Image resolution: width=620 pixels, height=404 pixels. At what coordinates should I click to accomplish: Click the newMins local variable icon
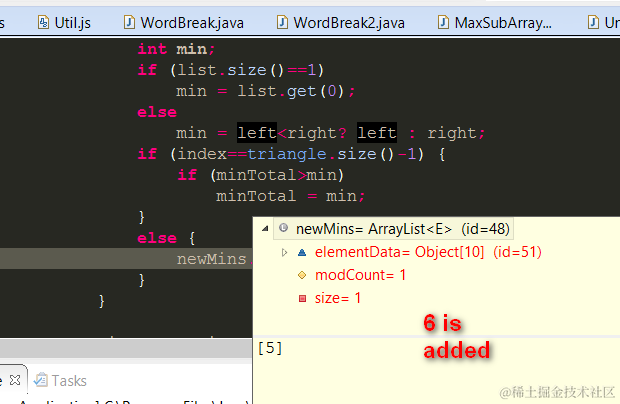283,228
